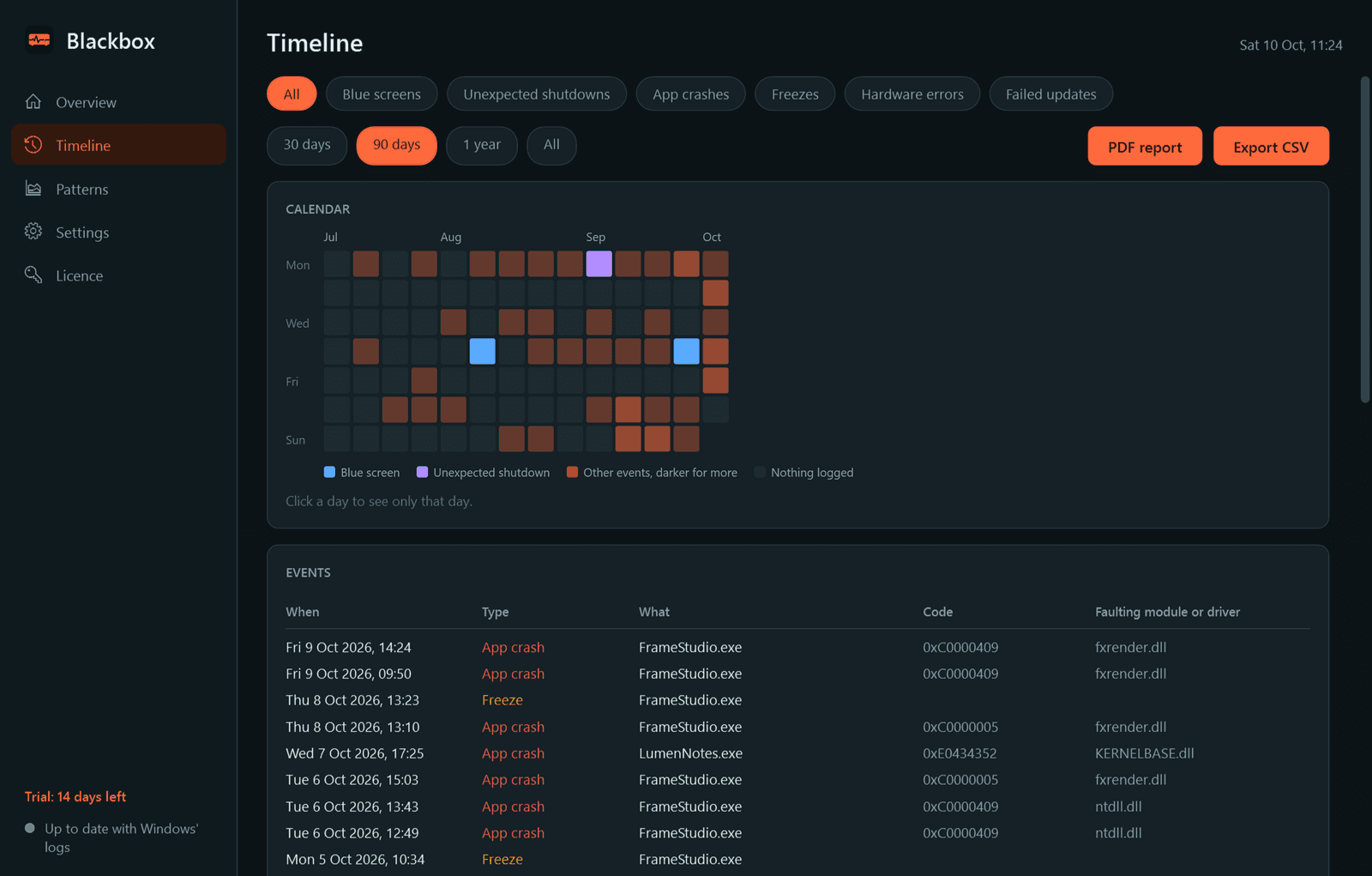
Task: Click the Trial 14 days left notice
Action: [x=75, y=797]
